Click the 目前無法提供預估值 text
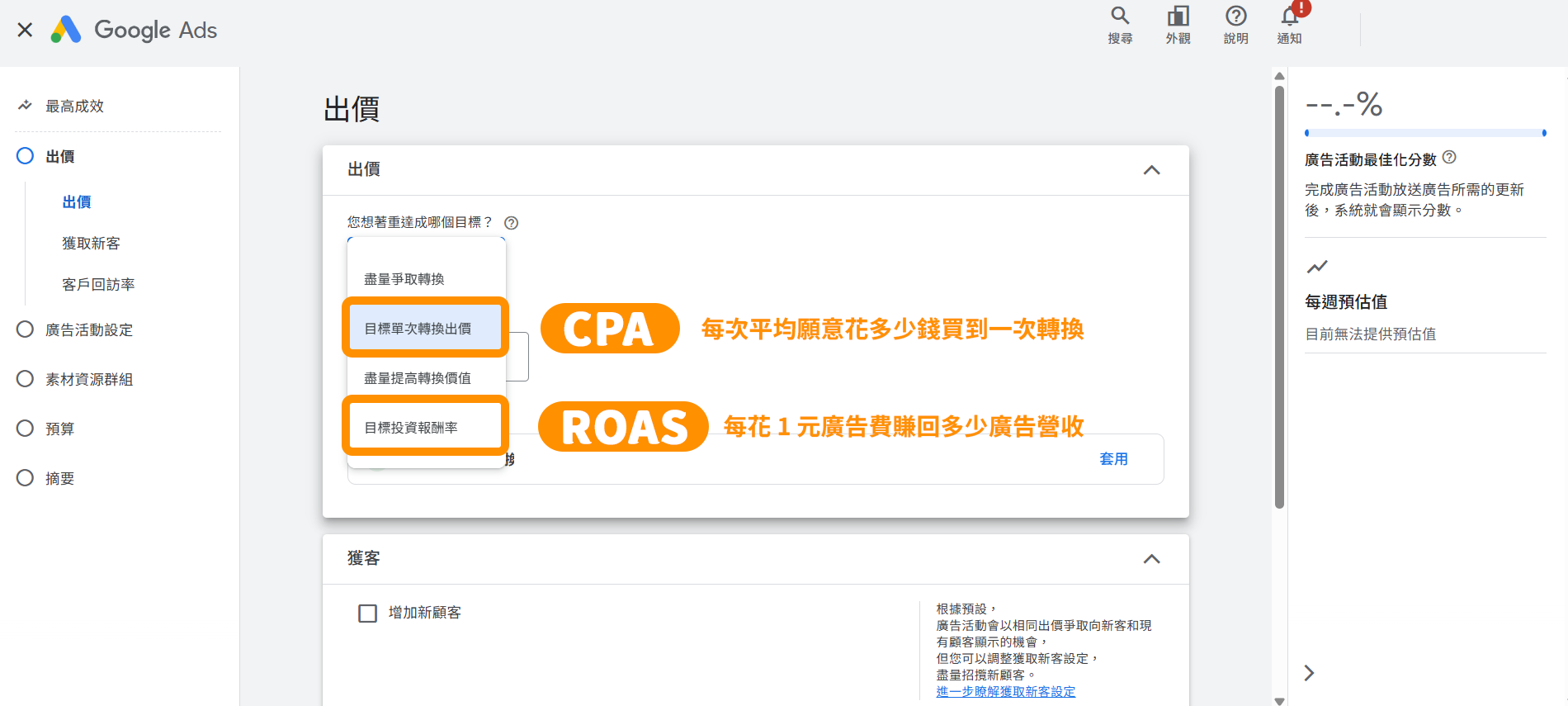 (1370, 334)
